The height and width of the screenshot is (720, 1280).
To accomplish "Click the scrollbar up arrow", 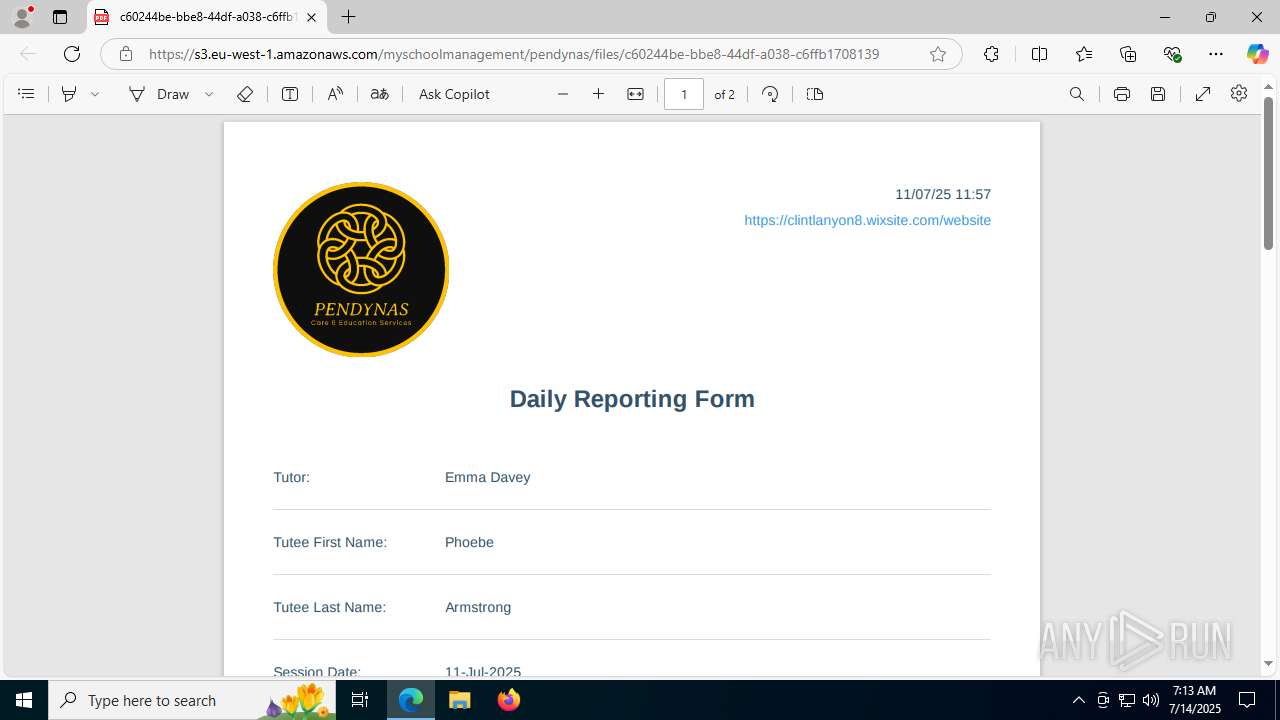I will pyautogui.click(x=1269, y=89).
